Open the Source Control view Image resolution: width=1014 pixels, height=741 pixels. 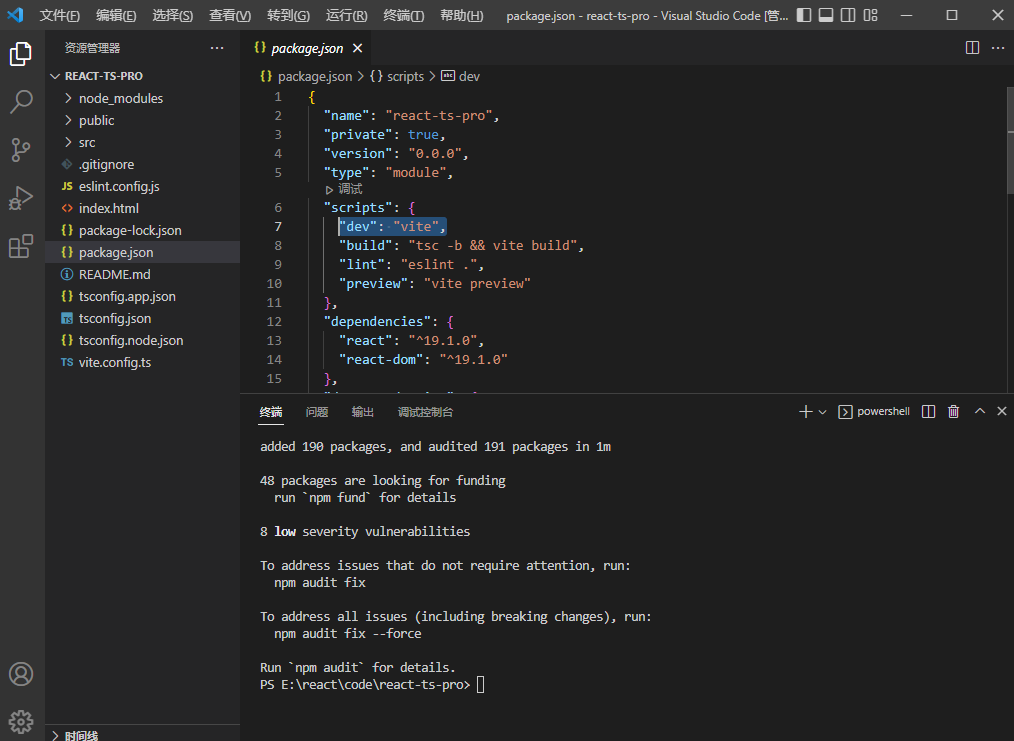click(x=21, y=149)
